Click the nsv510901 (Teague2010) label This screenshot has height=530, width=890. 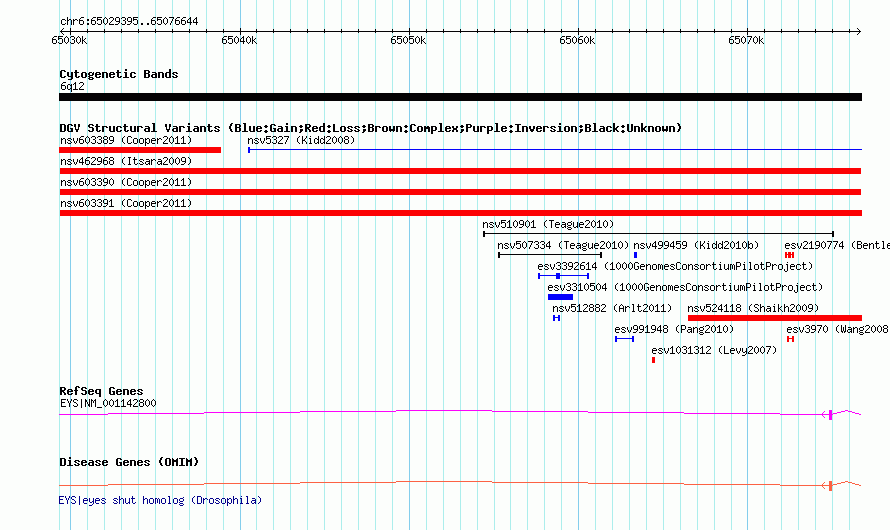click(x=548, y=224)
